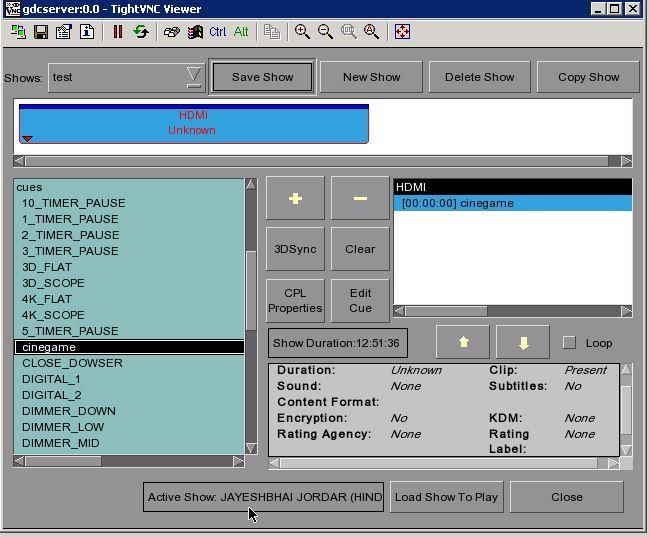Send Ctrl+Esc using the toolbar icon

tap(195, 32)
